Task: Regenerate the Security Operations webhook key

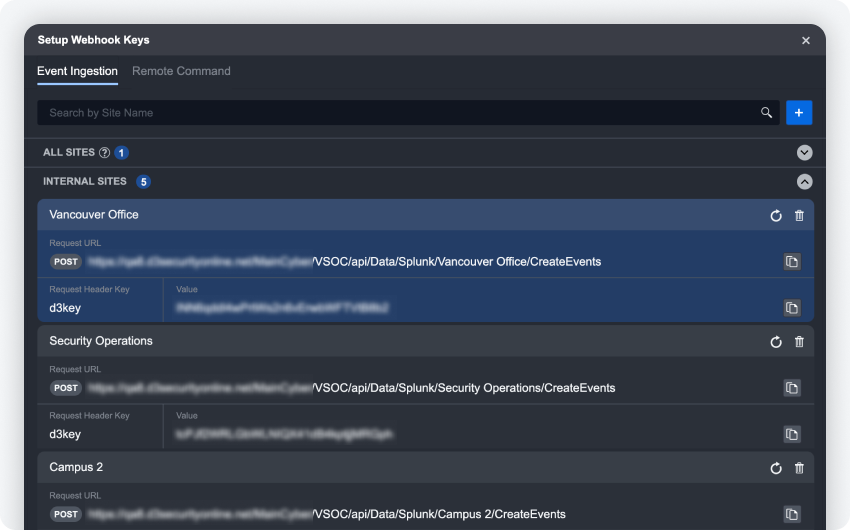Action: tap(776, 342)
